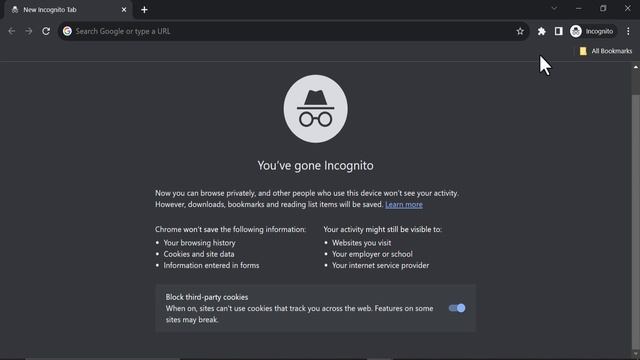Focus the Search Google or type a URL field
640x360 pixels.
(x=293, y=31)
